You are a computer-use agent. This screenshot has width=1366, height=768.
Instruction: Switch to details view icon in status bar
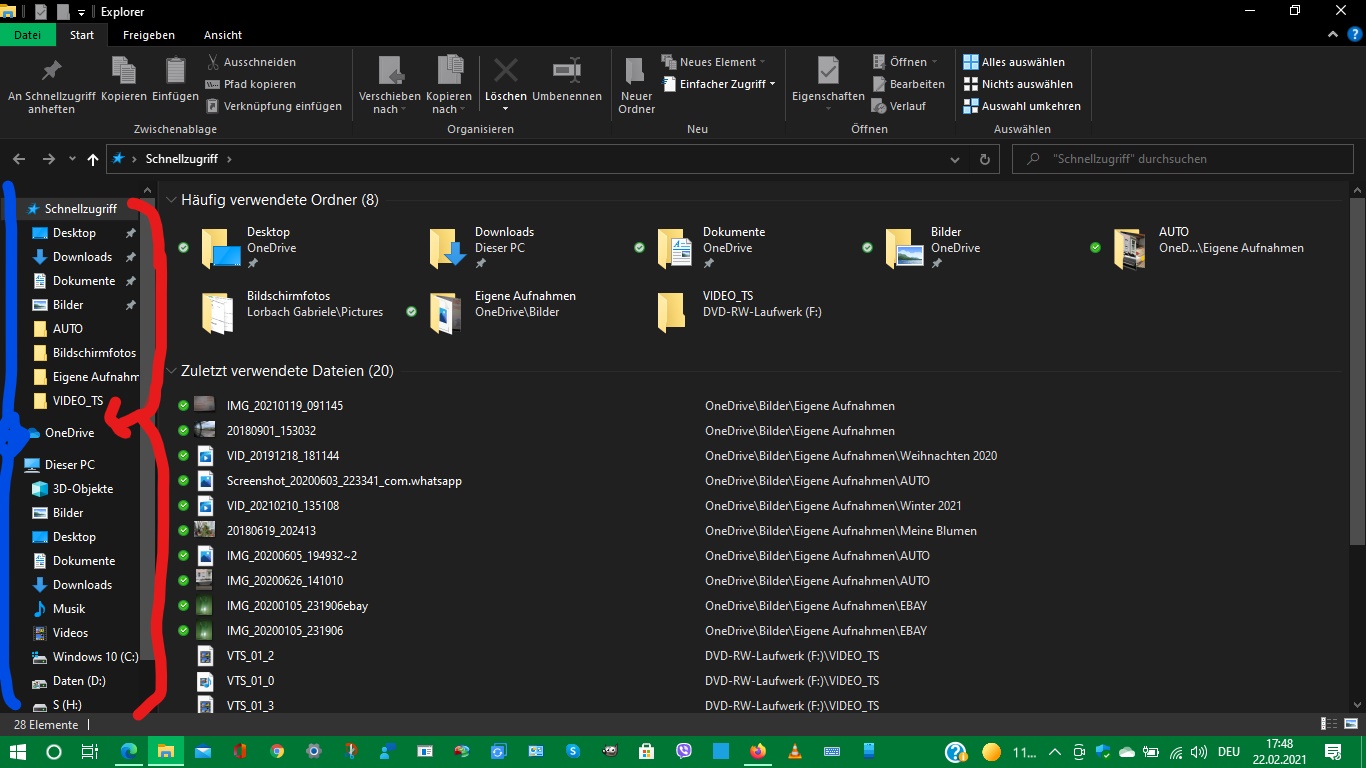click(1327, 724)
